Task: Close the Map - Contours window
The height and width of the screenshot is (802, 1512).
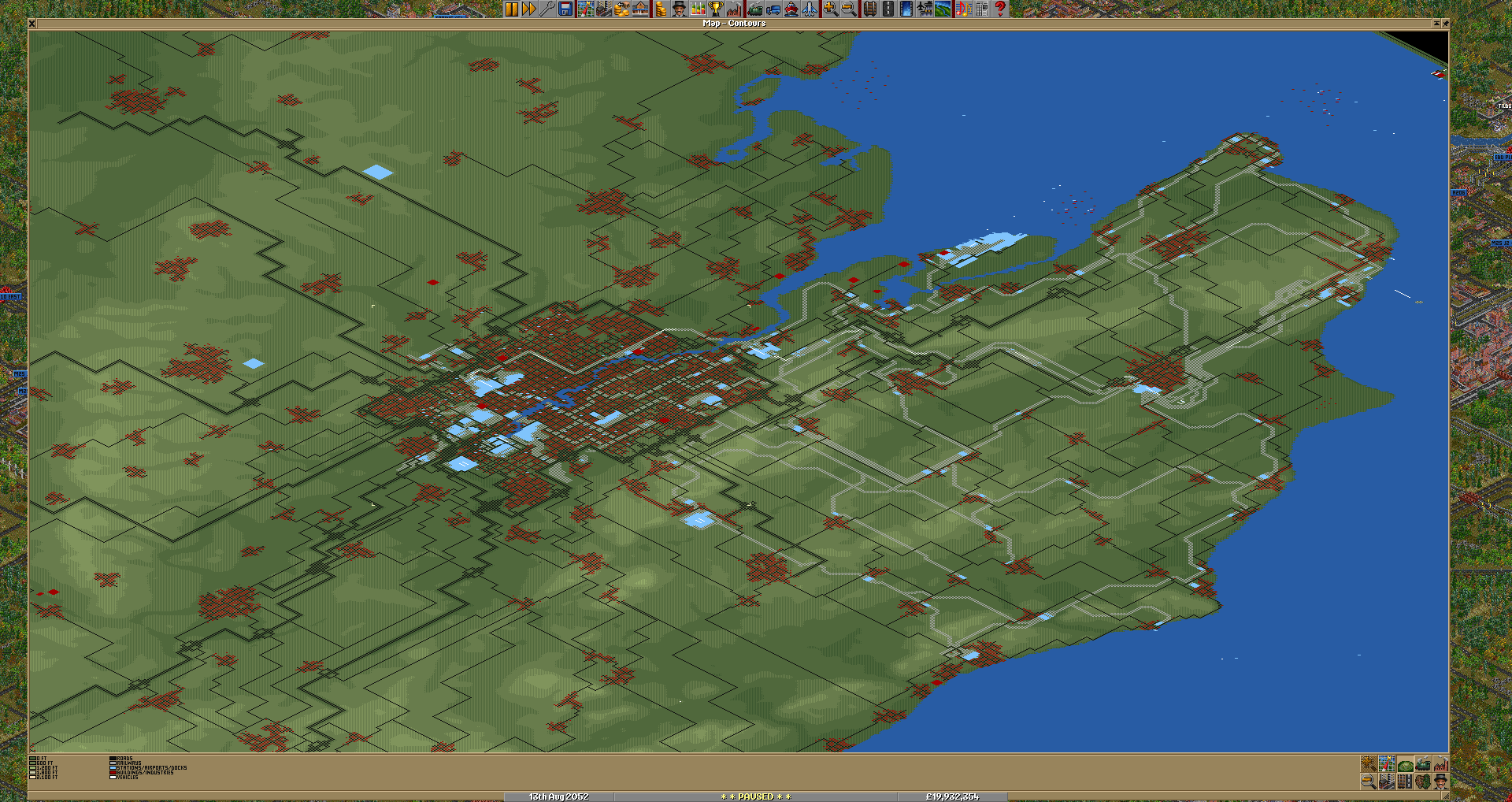Action: (x=32, y=24)
